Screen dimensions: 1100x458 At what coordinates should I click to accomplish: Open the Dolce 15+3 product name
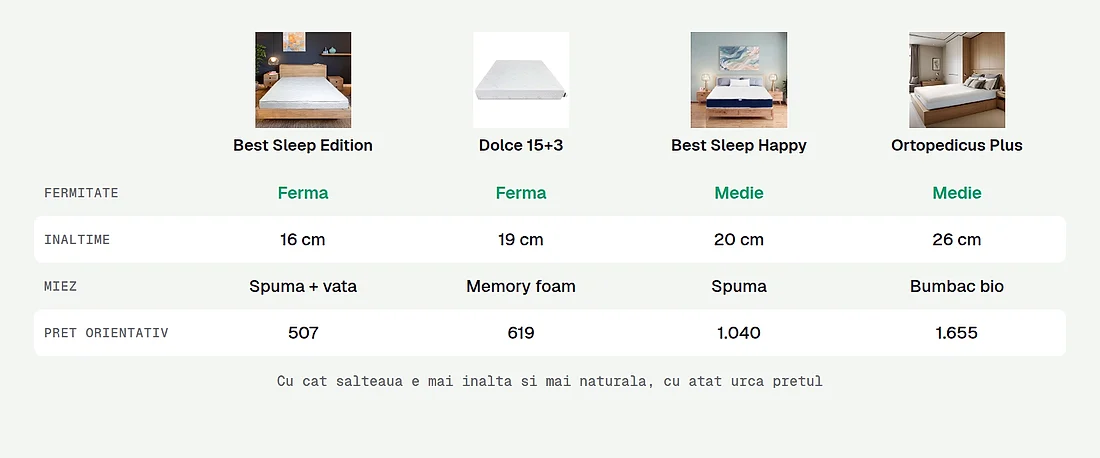(521, 146)
